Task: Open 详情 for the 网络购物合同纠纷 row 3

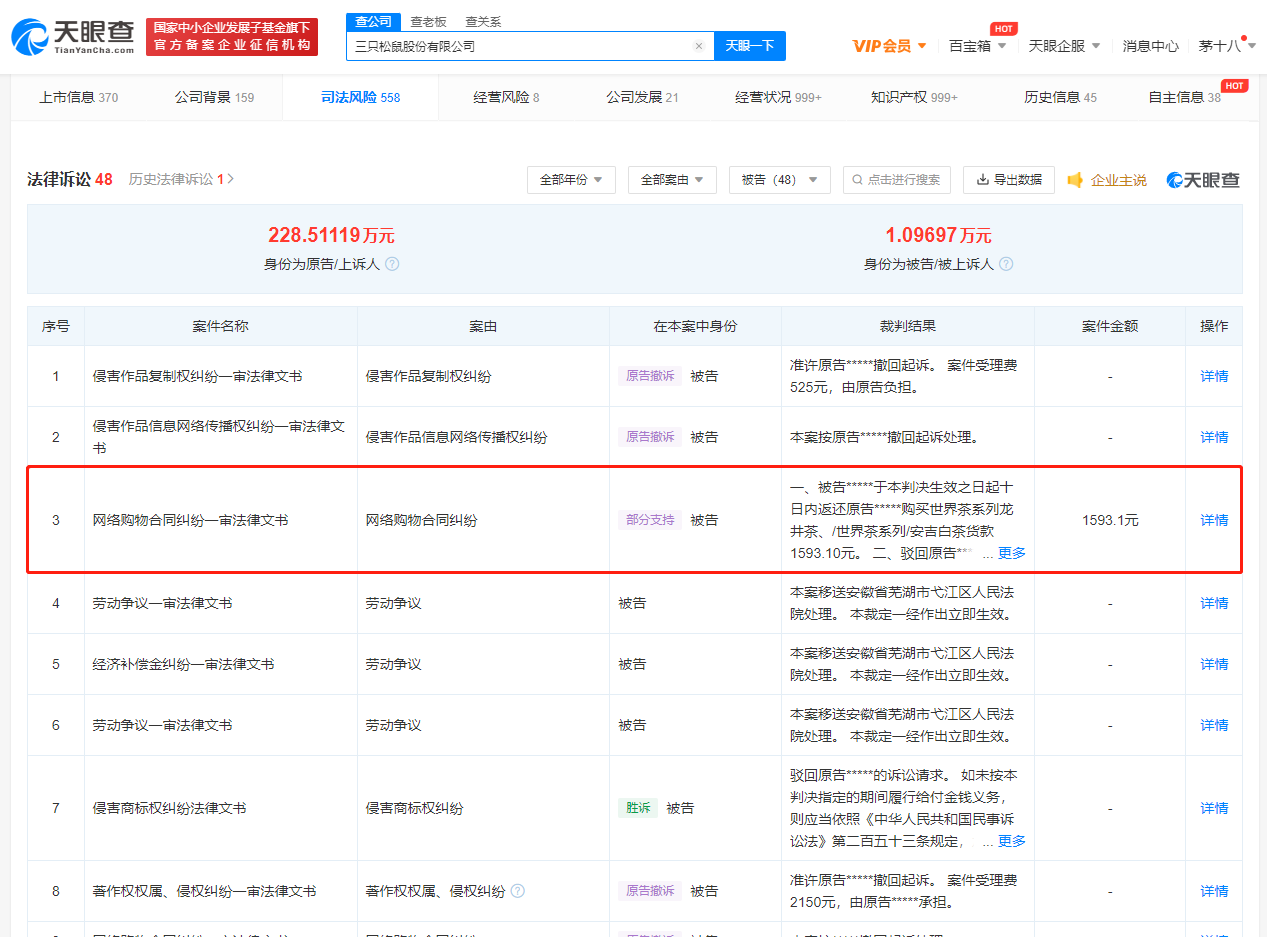Action: coord(1214,520)
